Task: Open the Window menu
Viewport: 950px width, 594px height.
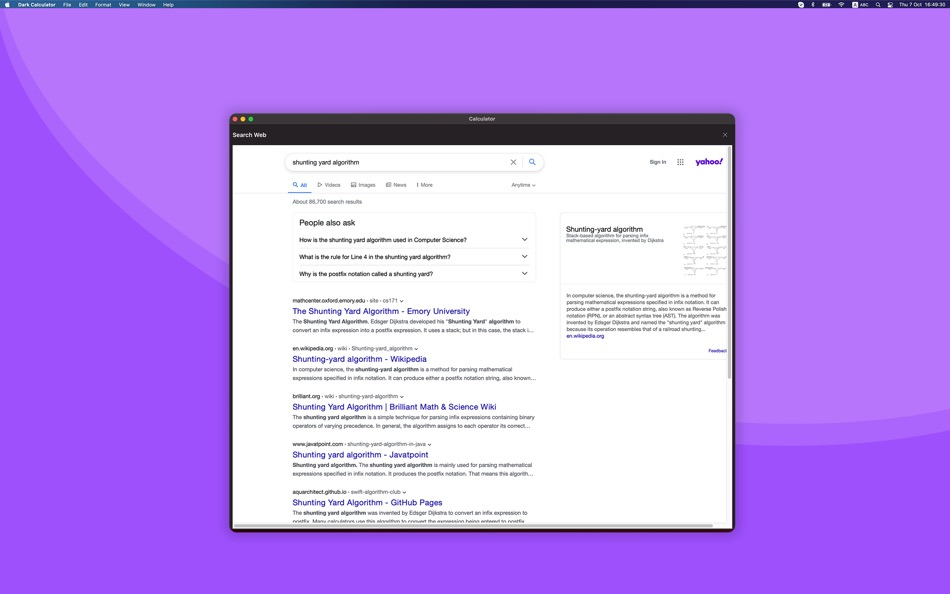Action: click(147, 4)
